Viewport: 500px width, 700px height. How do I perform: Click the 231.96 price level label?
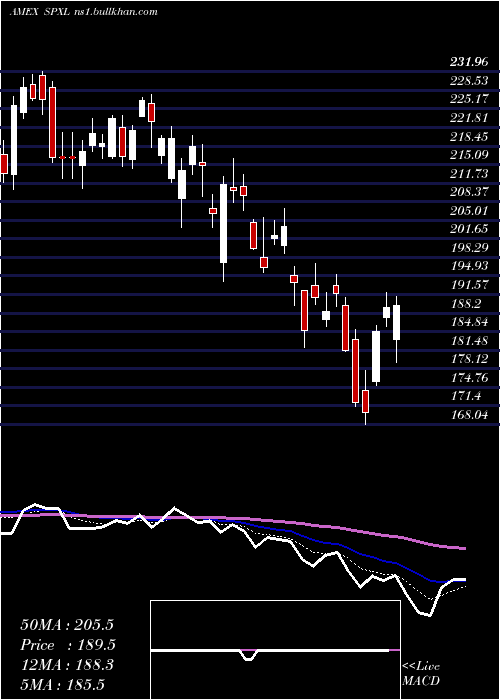coord(469,62)
